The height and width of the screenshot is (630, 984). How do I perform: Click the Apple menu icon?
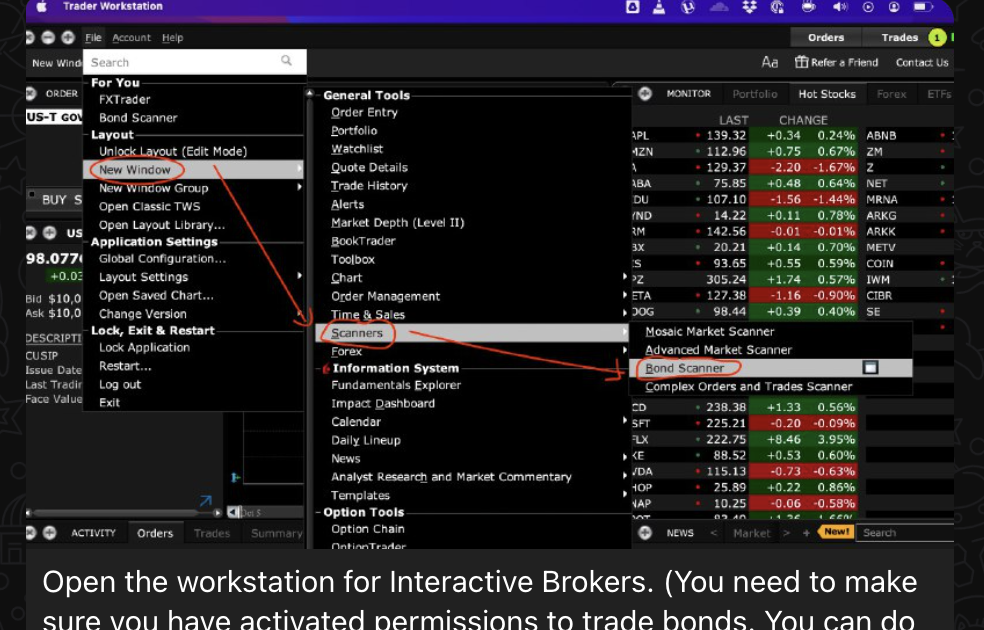pos(41,7)
